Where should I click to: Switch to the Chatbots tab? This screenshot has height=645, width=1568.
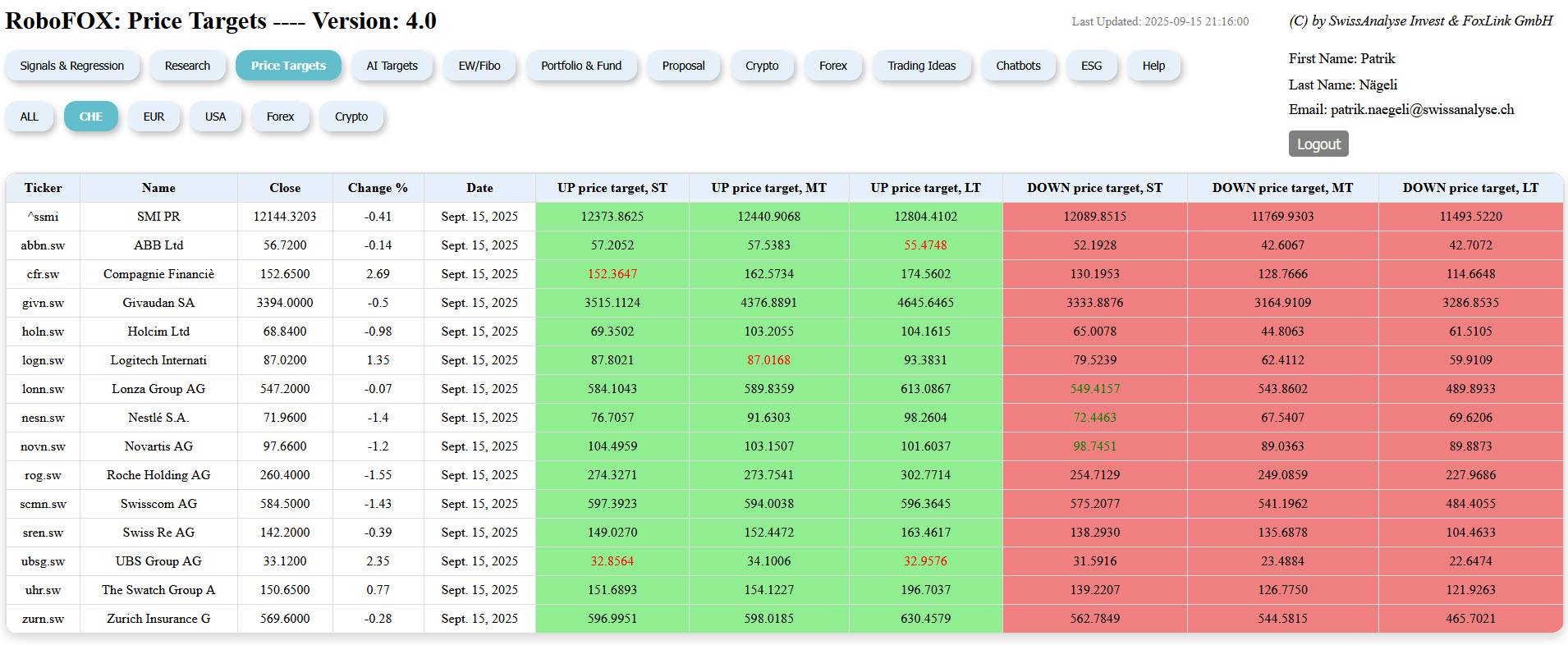pyautogui.click(x=1018, y=66)
